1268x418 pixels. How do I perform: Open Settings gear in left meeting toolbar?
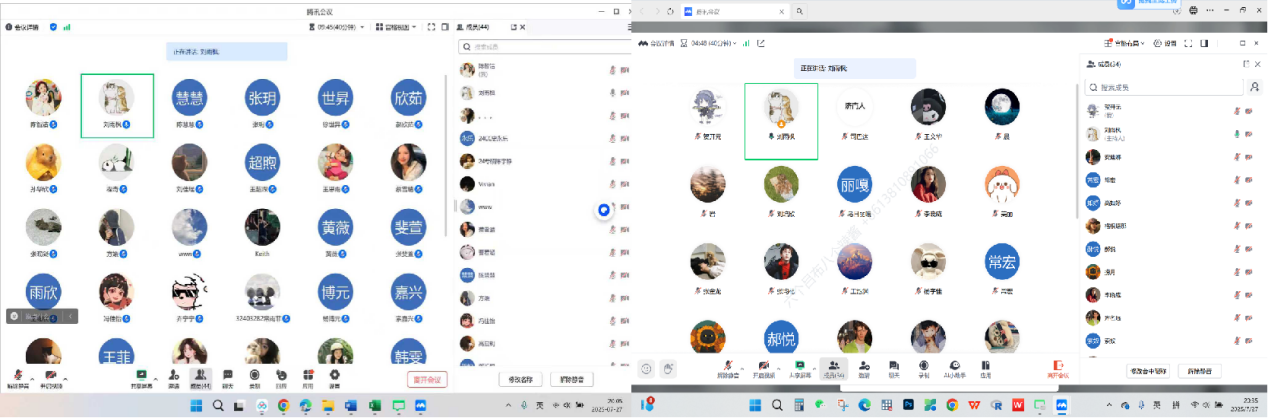(x=334, y=376)
